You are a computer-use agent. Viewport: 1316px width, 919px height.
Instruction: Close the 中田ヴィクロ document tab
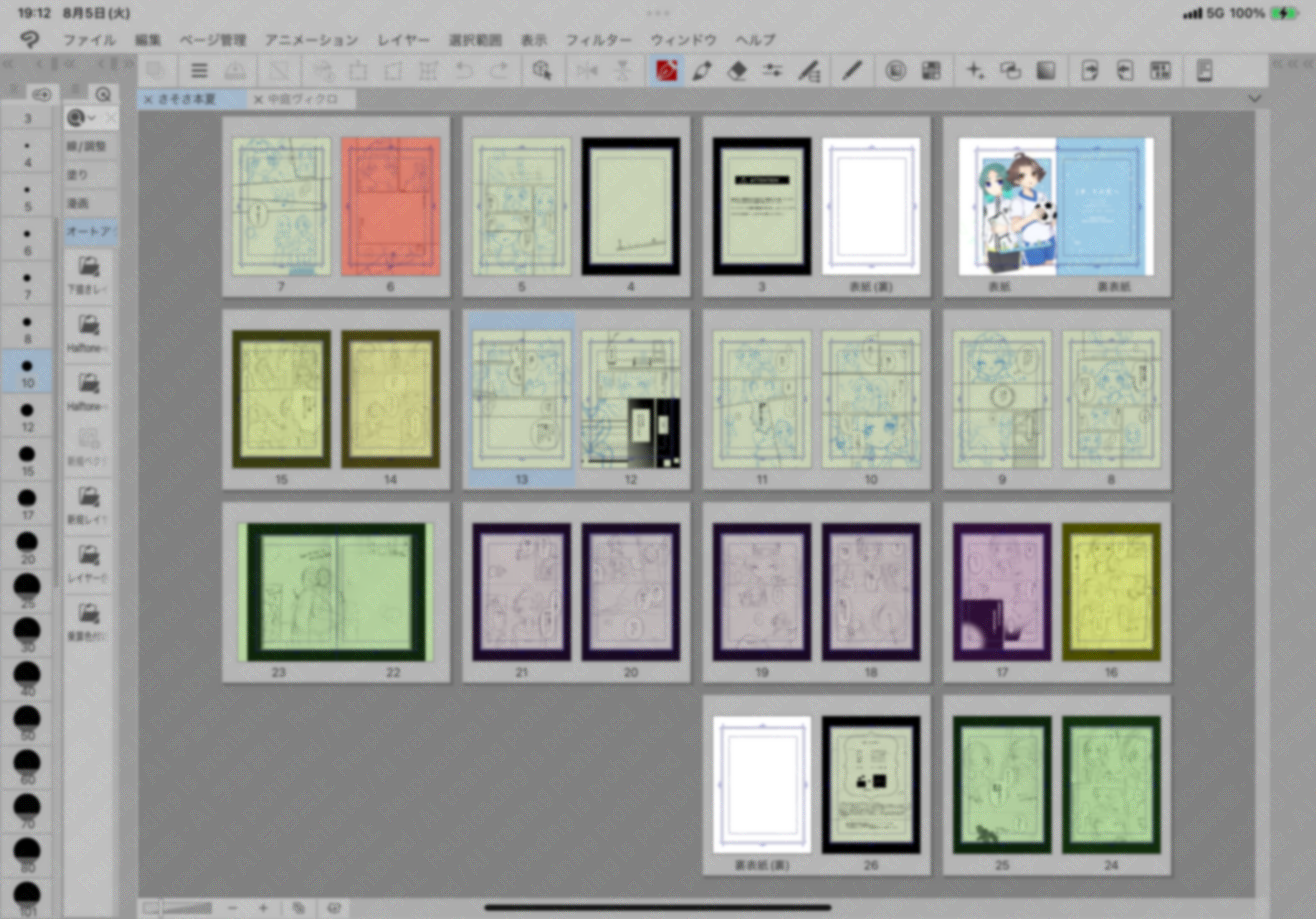pos(258,100)
